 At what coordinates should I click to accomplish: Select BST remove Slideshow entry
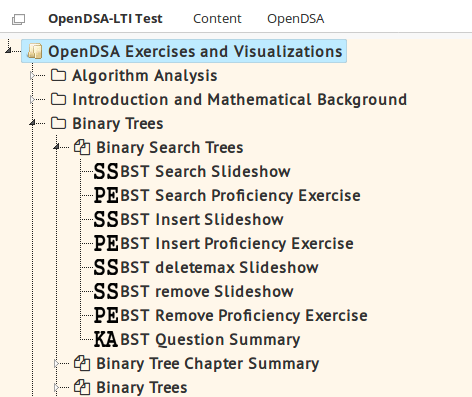coord(207,292)
